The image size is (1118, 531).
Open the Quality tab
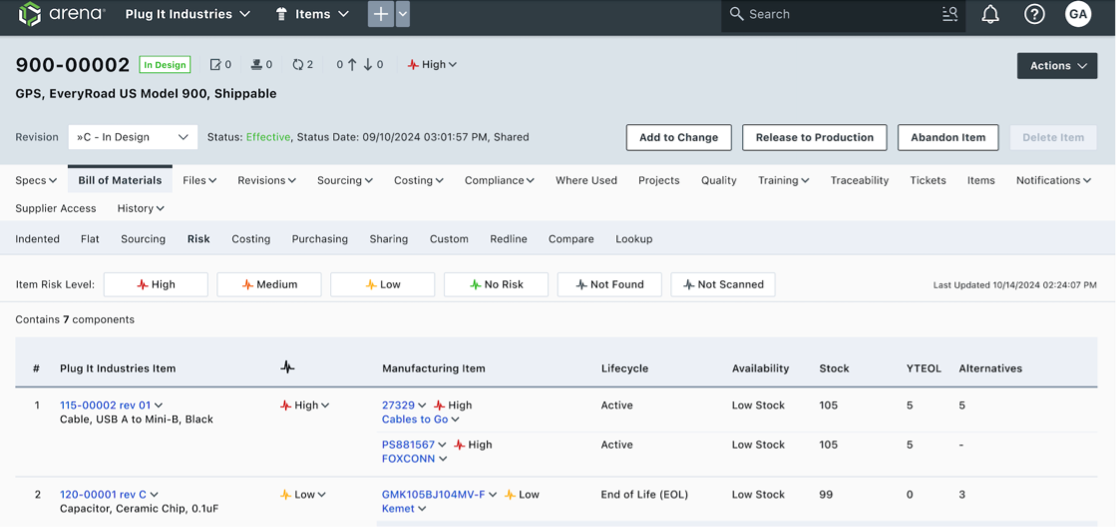(x=719, y=180)
